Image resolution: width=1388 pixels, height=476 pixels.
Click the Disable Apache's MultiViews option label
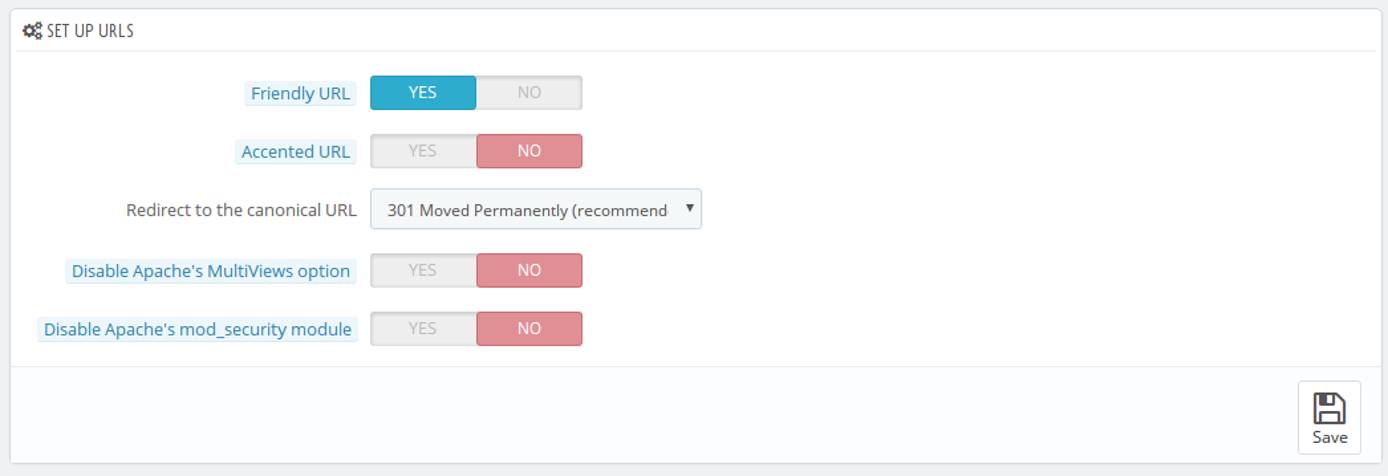(x=211, y=271)
